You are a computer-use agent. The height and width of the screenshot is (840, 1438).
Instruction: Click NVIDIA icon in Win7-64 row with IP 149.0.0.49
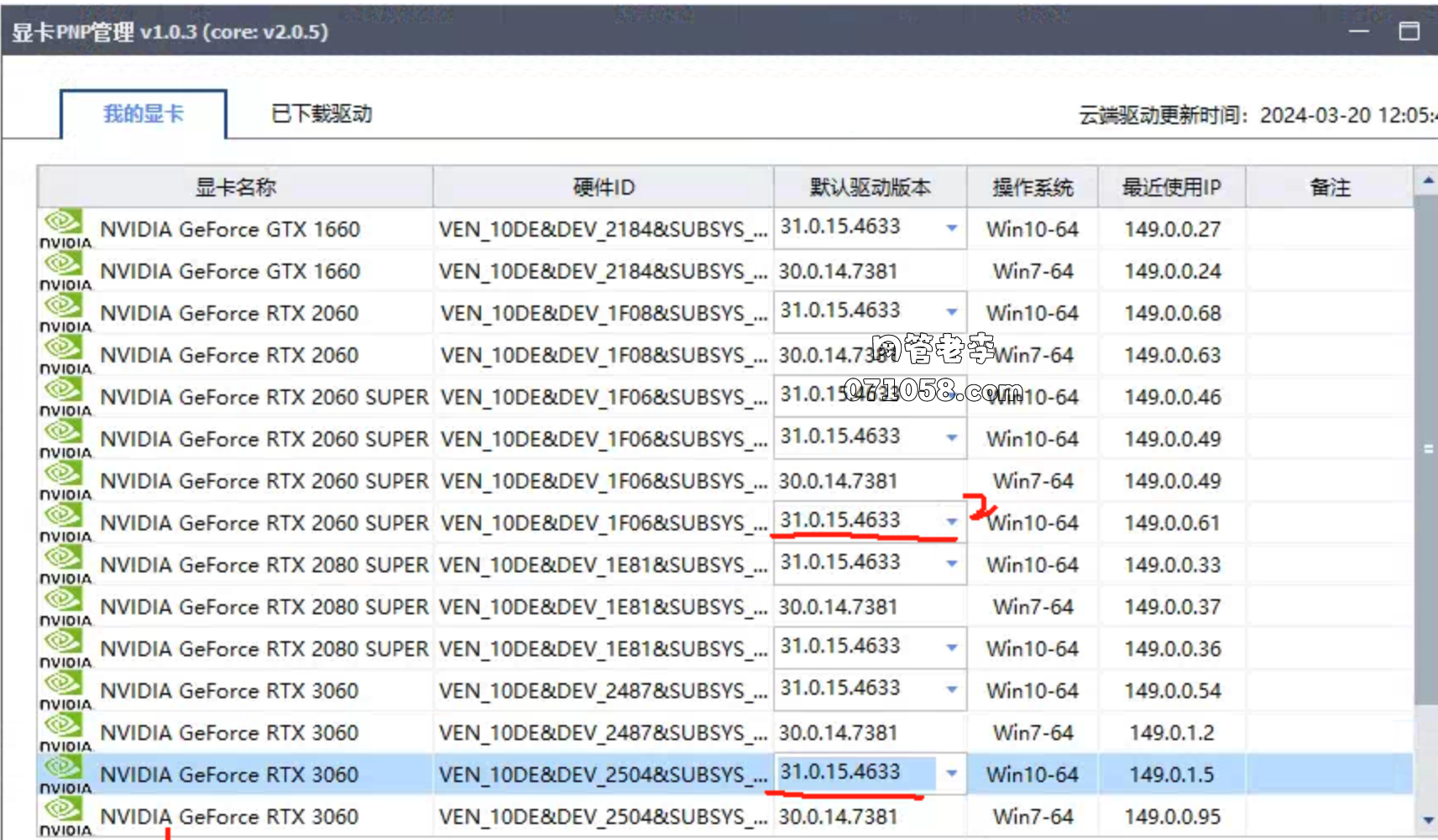tap(65, 480)
